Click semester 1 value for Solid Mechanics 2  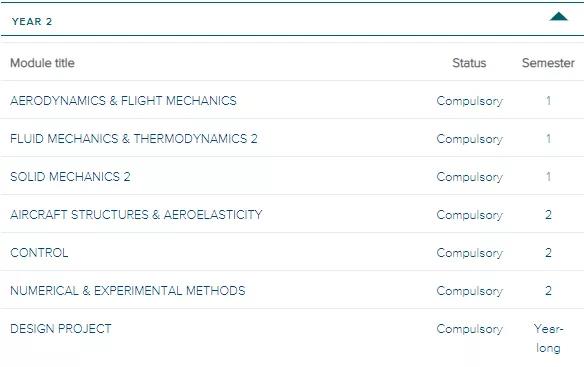click(548, 177)
